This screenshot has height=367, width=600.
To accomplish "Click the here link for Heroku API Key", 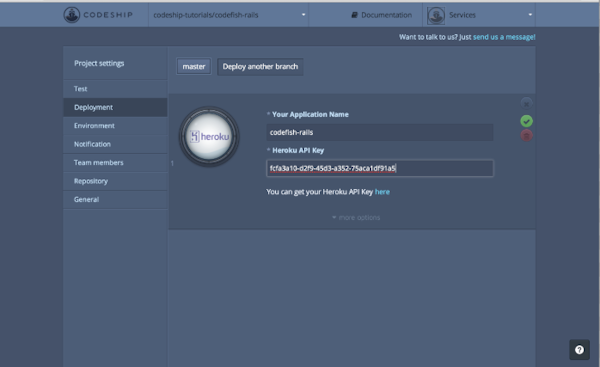I will 382,192.
